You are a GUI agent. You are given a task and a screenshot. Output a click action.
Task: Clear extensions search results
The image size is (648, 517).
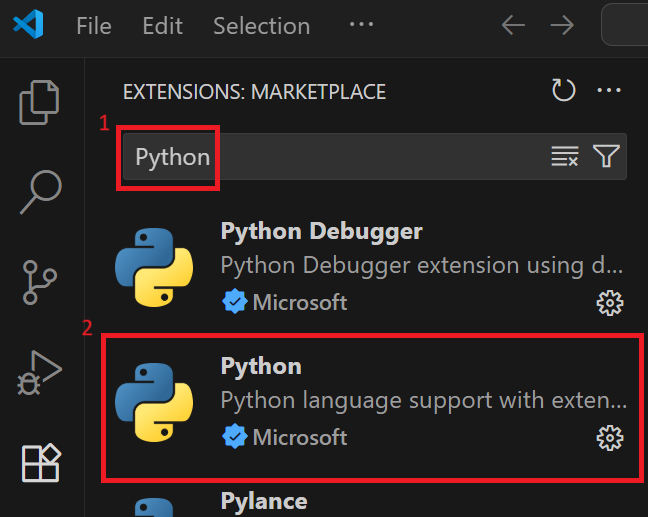point(565,156)
